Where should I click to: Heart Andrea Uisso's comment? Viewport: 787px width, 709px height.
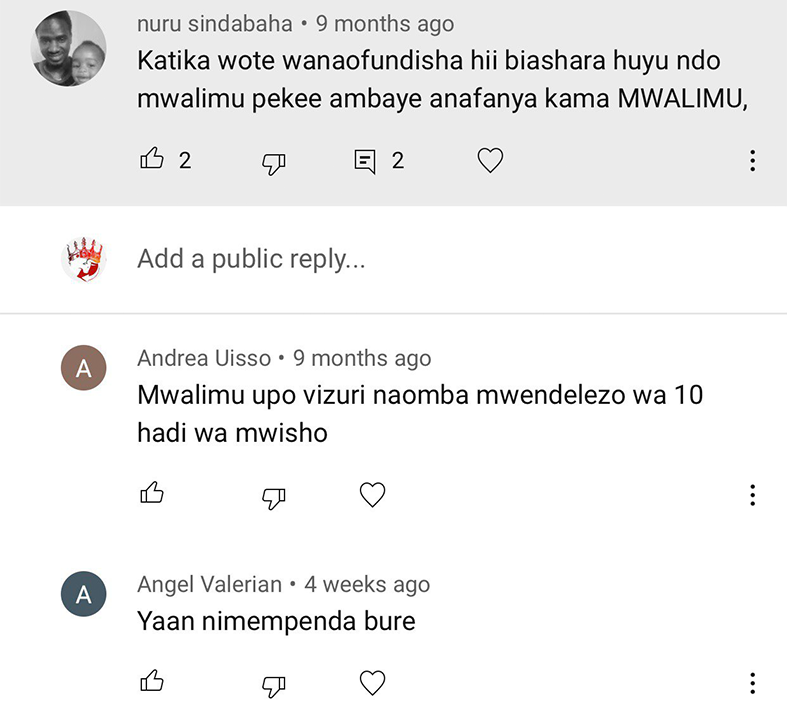tap(372, 494)
